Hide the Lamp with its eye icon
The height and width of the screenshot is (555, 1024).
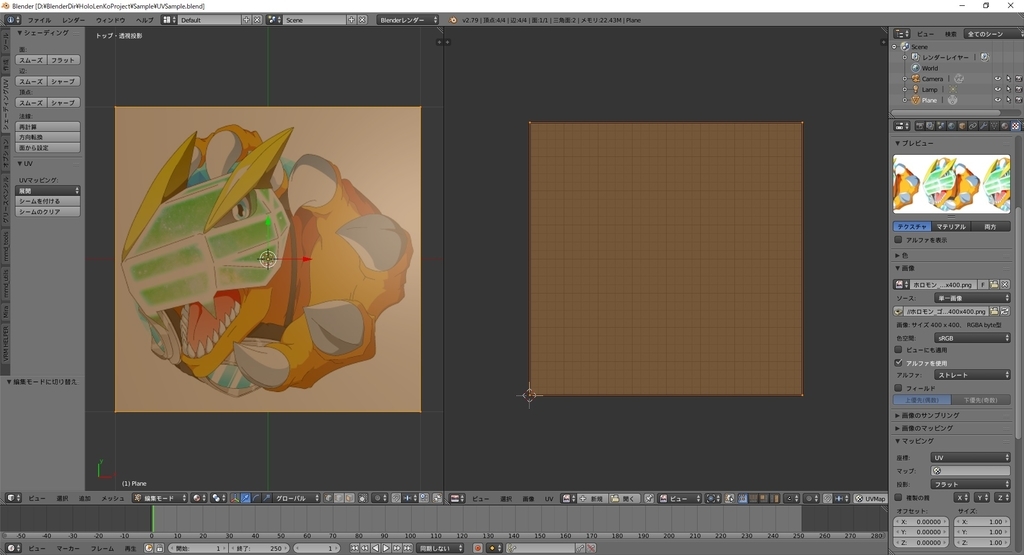(998, 89)
